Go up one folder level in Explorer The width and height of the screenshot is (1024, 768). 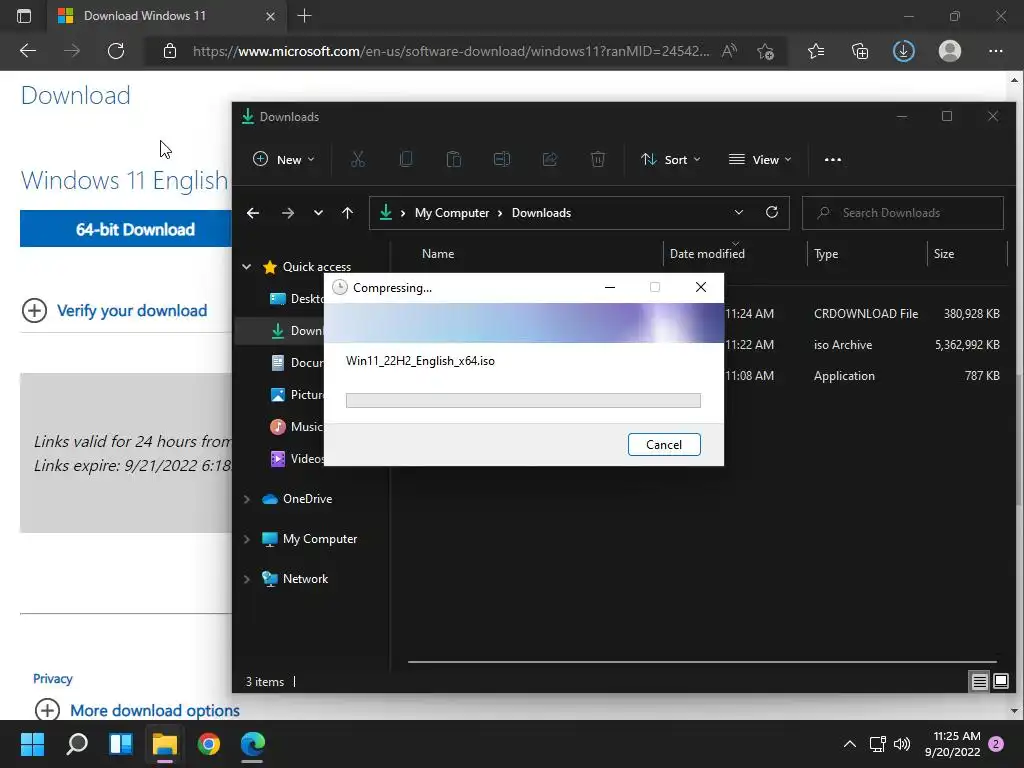(x=347, y=213)
